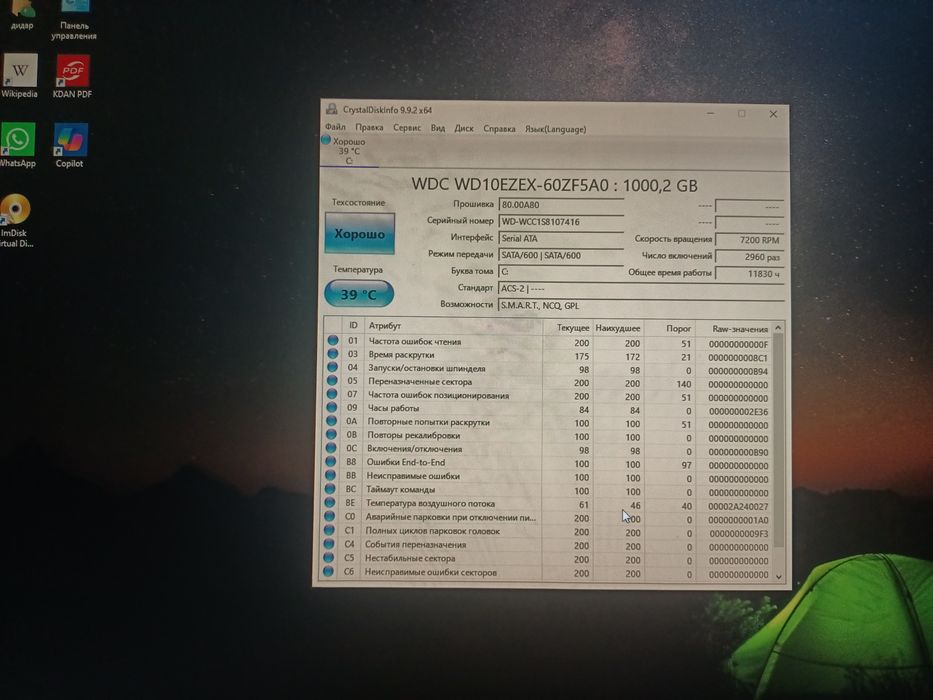The image size is (933, 700).
Task: Click the Интерфейс field Serial ATA
Action: [x=561, y=238]
